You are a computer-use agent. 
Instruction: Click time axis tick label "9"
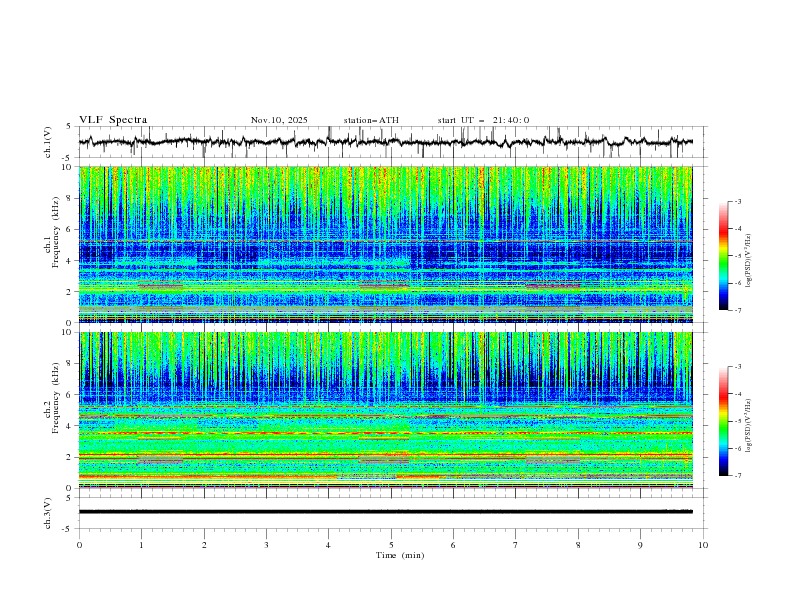(640, 545)
